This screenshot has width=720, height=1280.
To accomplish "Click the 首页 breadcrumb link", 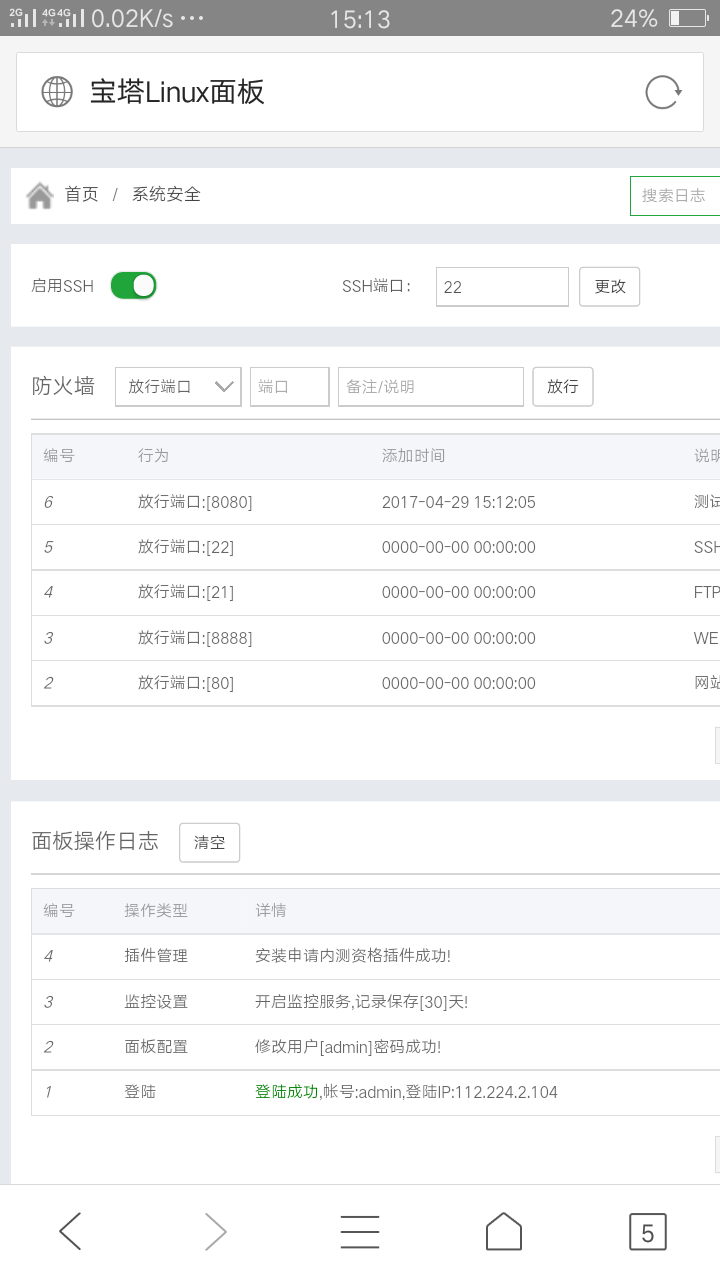I will (x=82, y=195).
